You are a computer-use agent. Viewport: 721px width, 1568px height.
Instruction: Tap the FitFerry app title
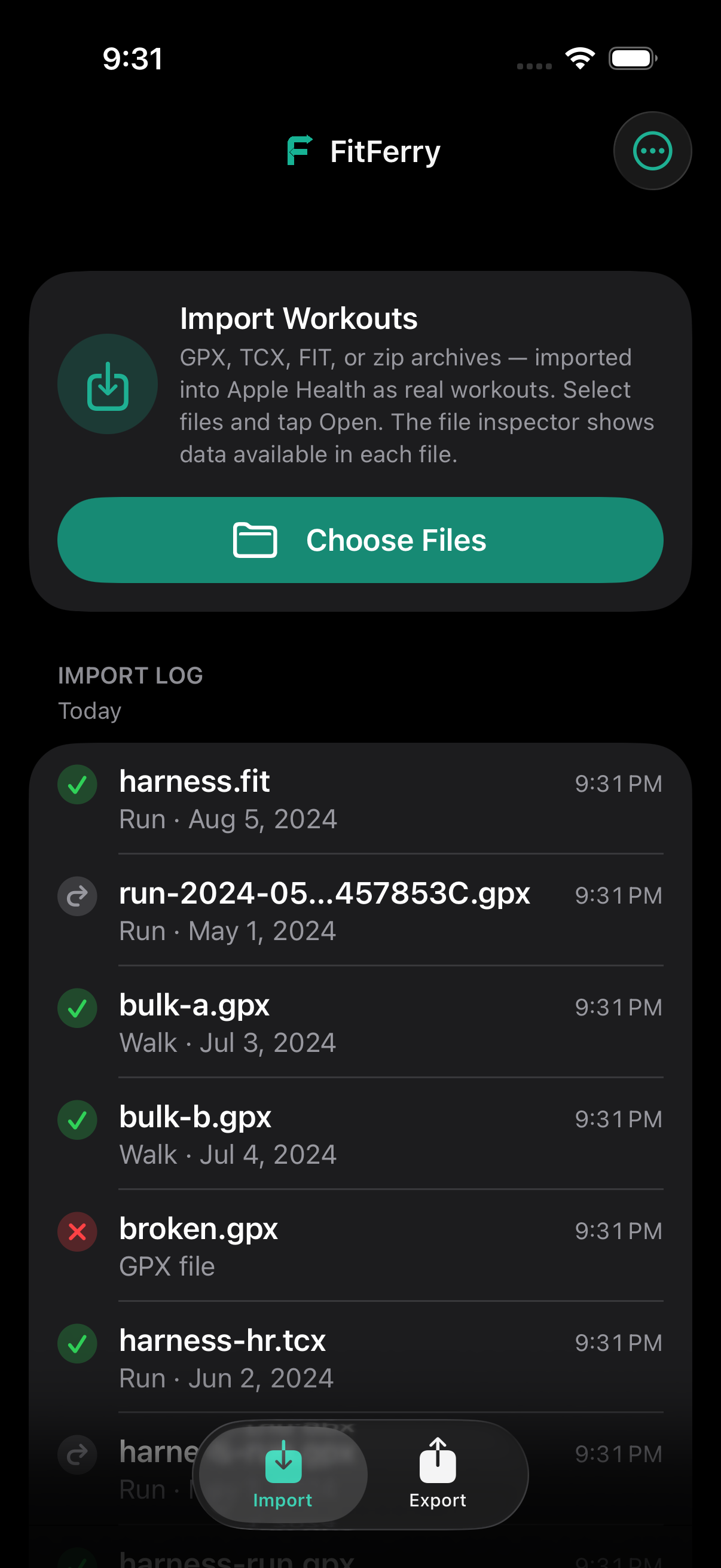[385, 151]
